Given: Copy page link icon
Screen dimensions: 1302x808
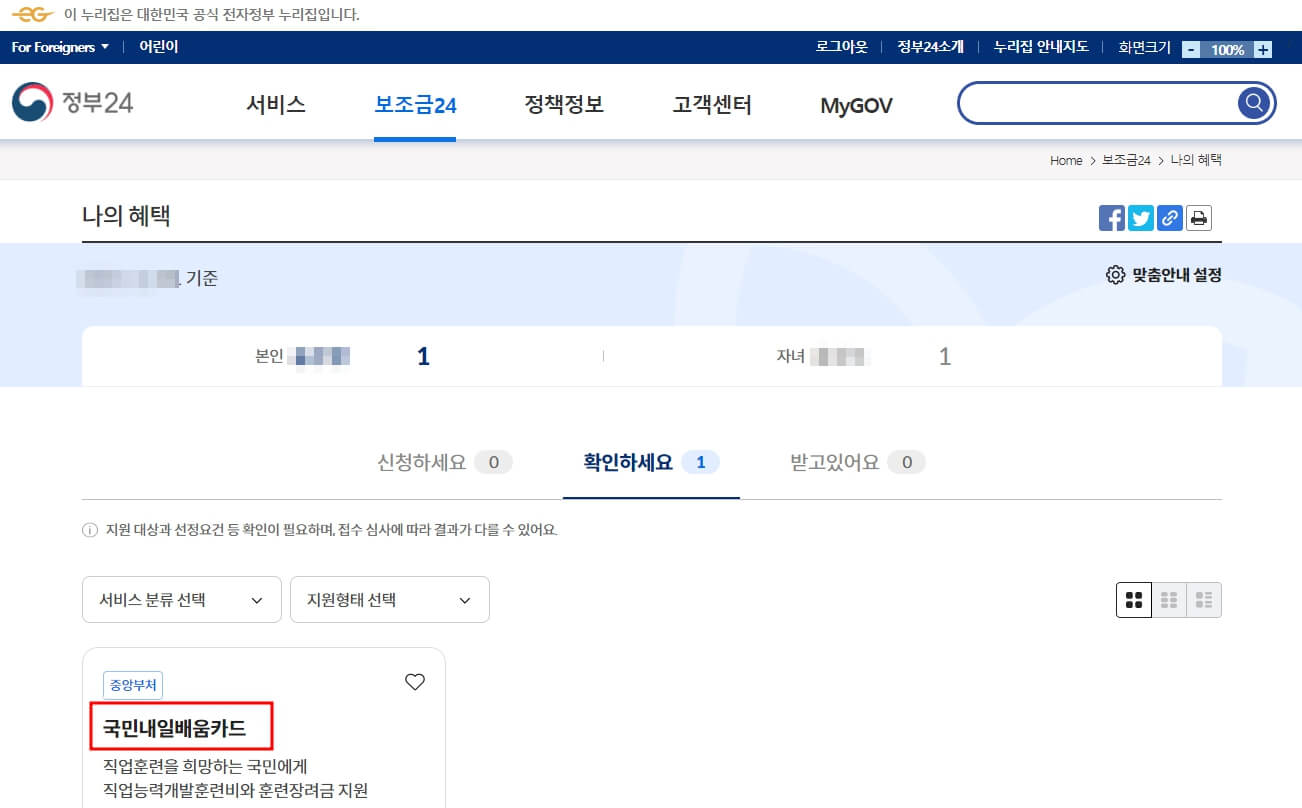Looking at the screenshot, I should (1170, 218).
